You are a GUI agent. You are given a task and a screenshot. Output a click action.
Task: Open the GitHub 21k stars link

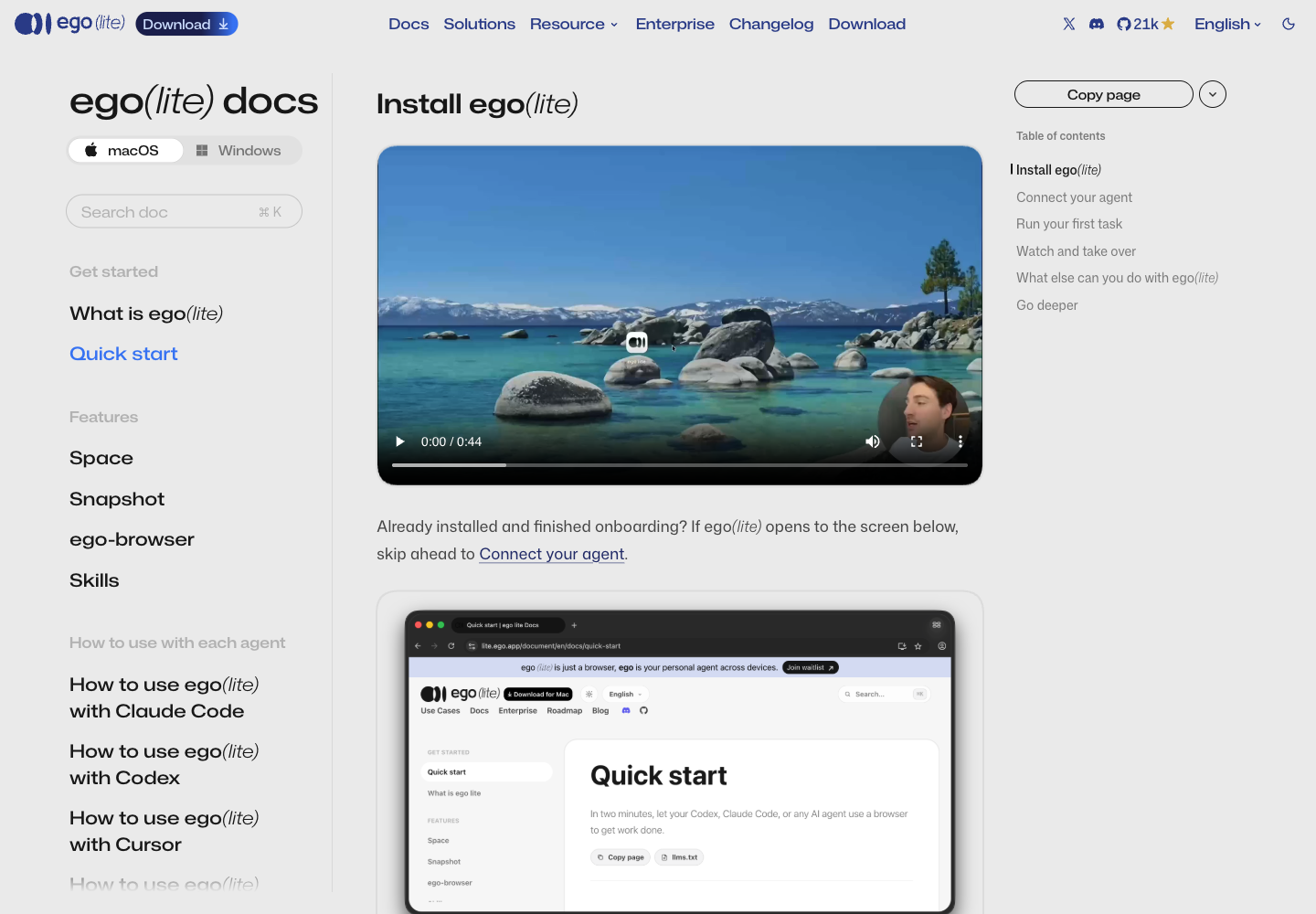tap(1145, 24)
